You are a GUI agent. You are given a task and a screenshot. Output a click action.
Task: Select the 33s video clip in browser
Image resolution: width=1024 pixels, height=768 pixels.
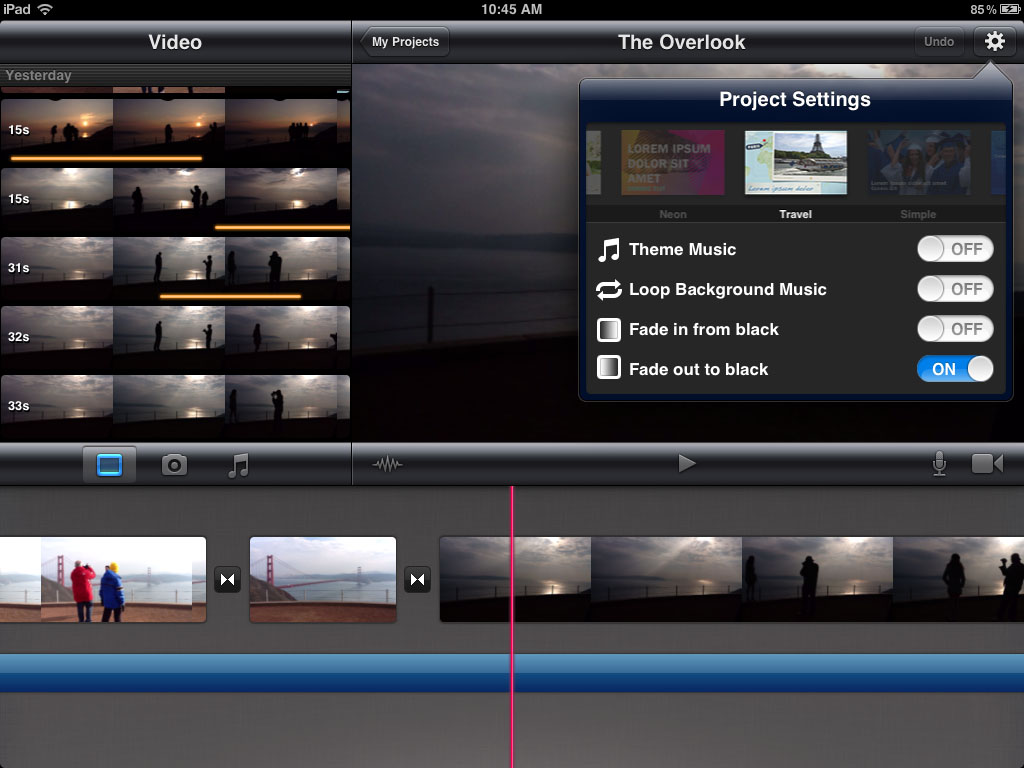click(x=175, y=406)
